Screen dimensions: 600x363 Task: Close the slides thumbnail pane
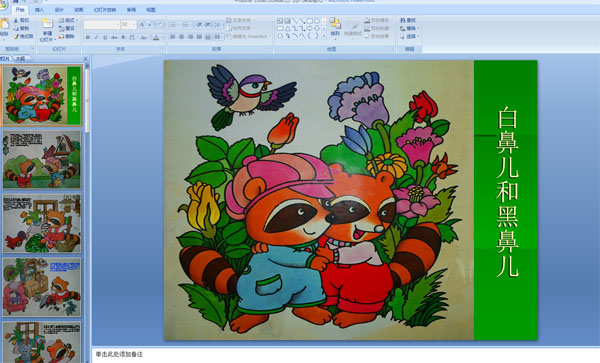85,59
